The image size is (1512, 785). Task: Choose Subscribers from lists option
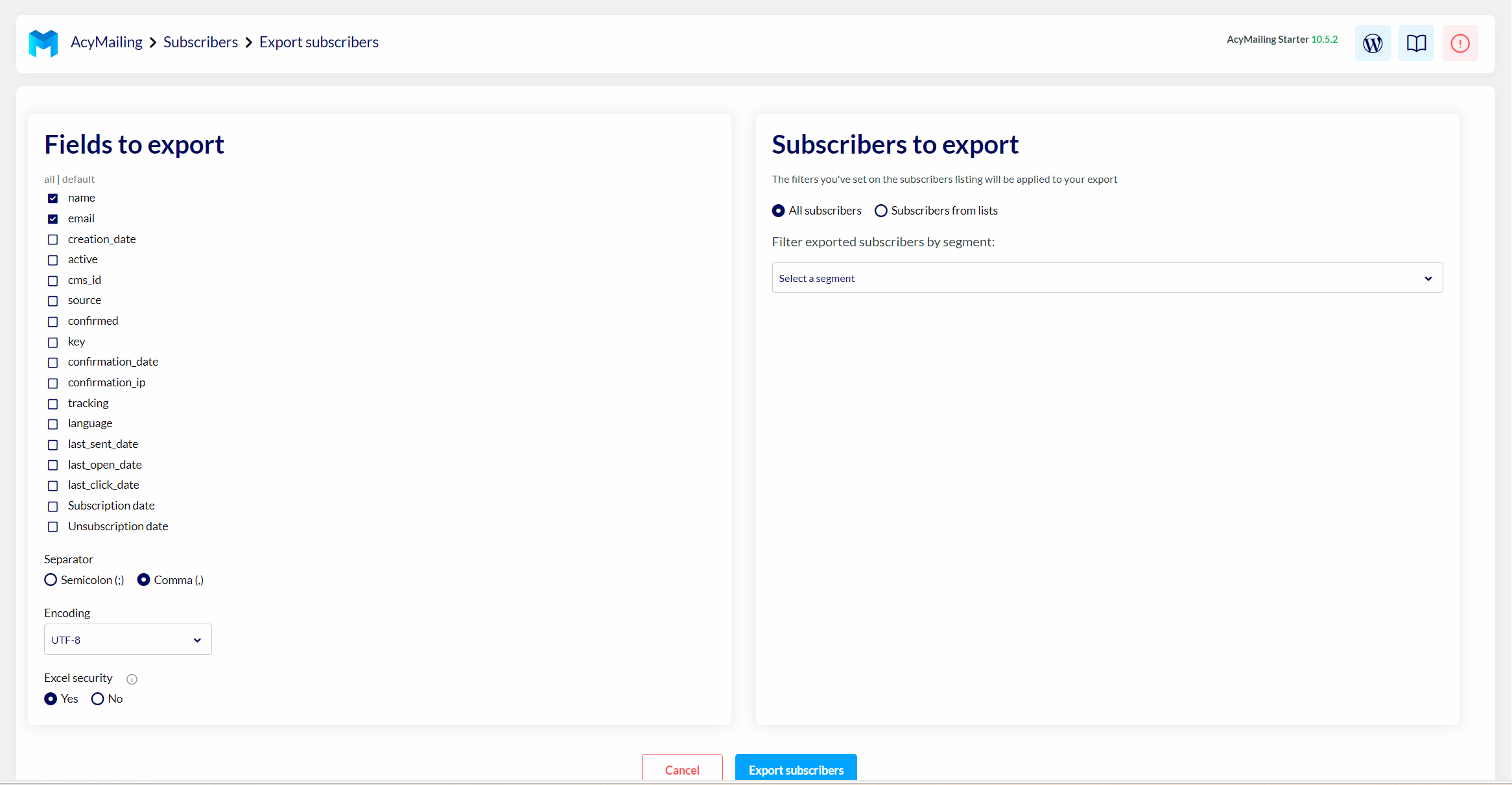[x=880, y=211]
